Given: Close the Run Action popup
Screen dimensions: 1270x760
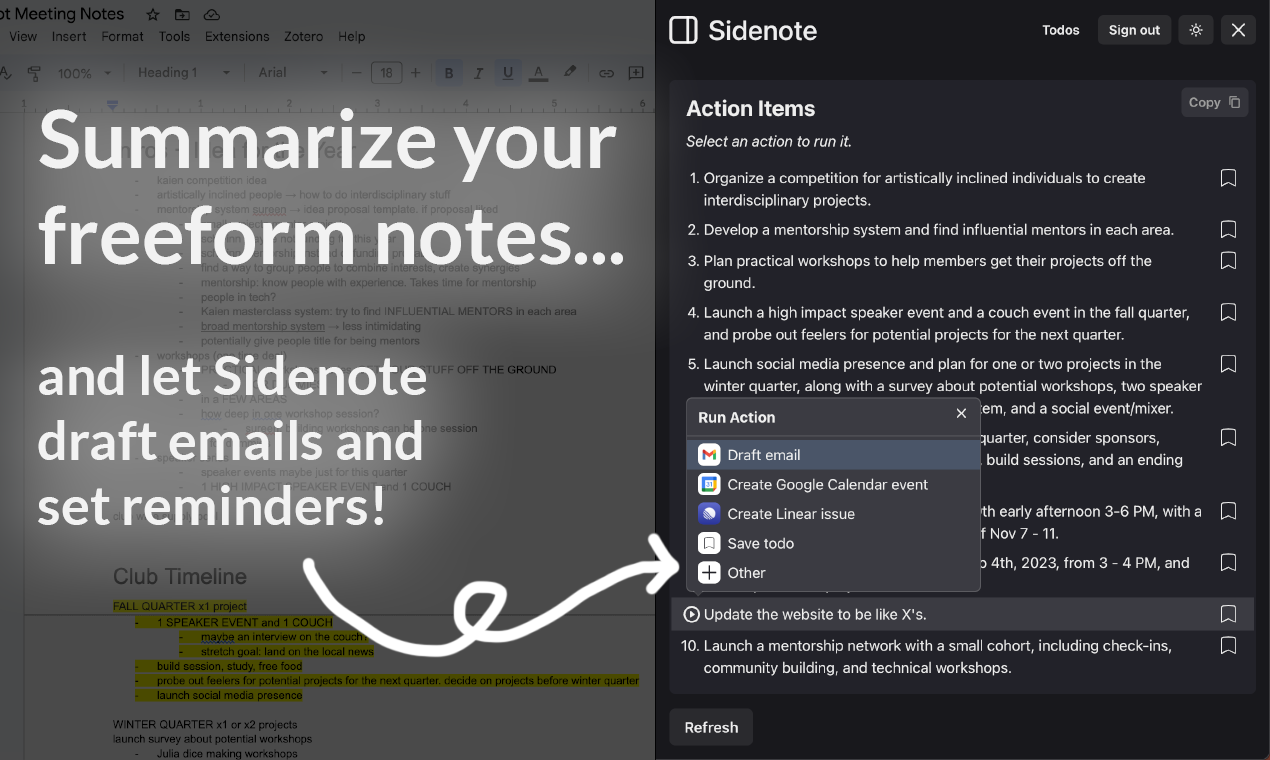Looking at the screenshot, I should (961, 413).
